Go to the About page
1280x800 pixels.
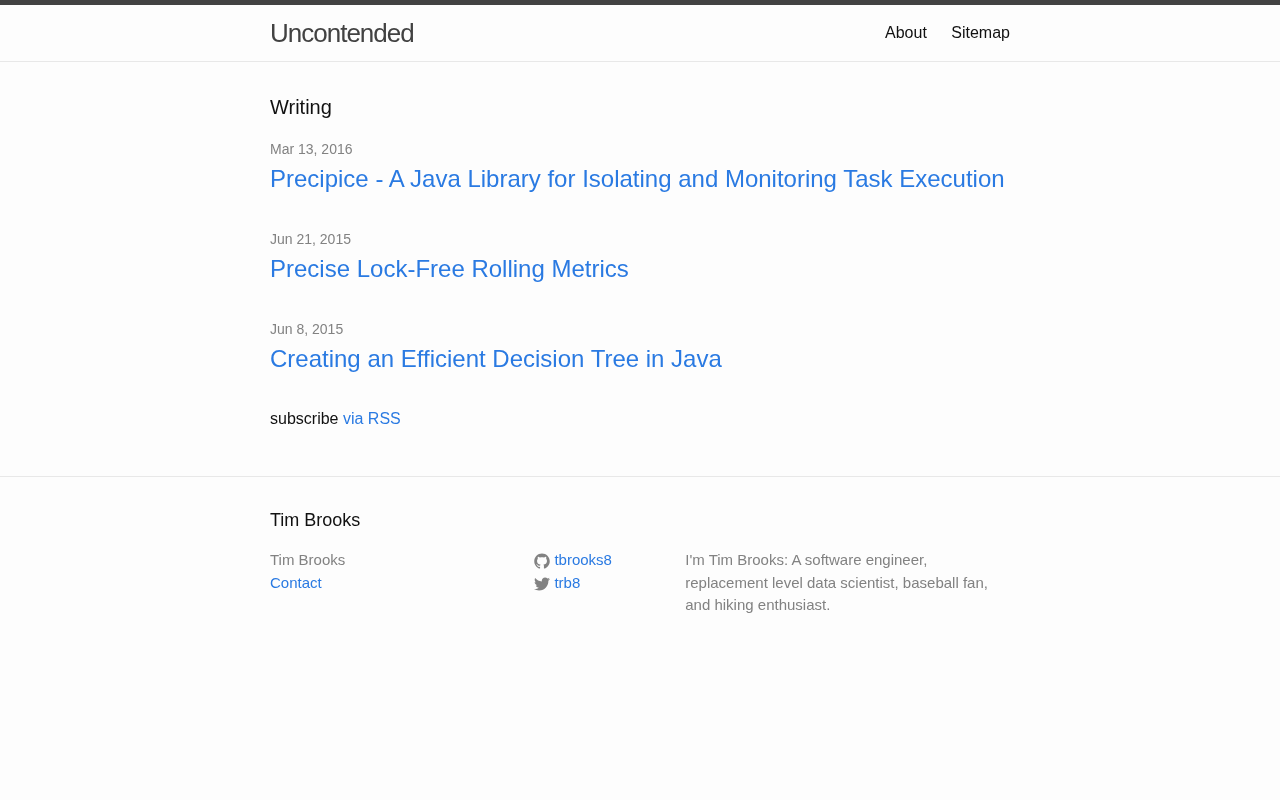coord(906,33)
